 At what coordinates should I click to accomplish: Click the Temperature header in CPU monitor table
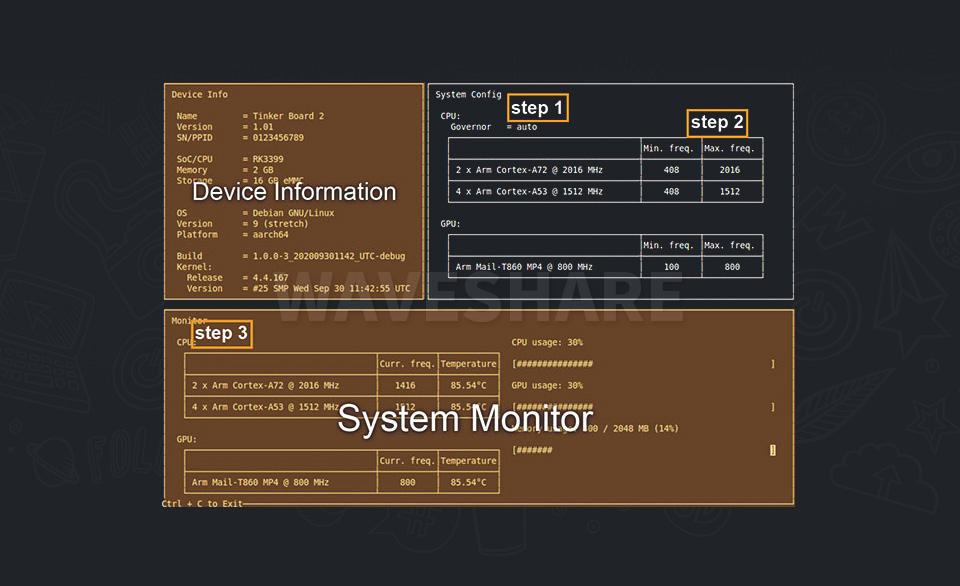(468, 364)
